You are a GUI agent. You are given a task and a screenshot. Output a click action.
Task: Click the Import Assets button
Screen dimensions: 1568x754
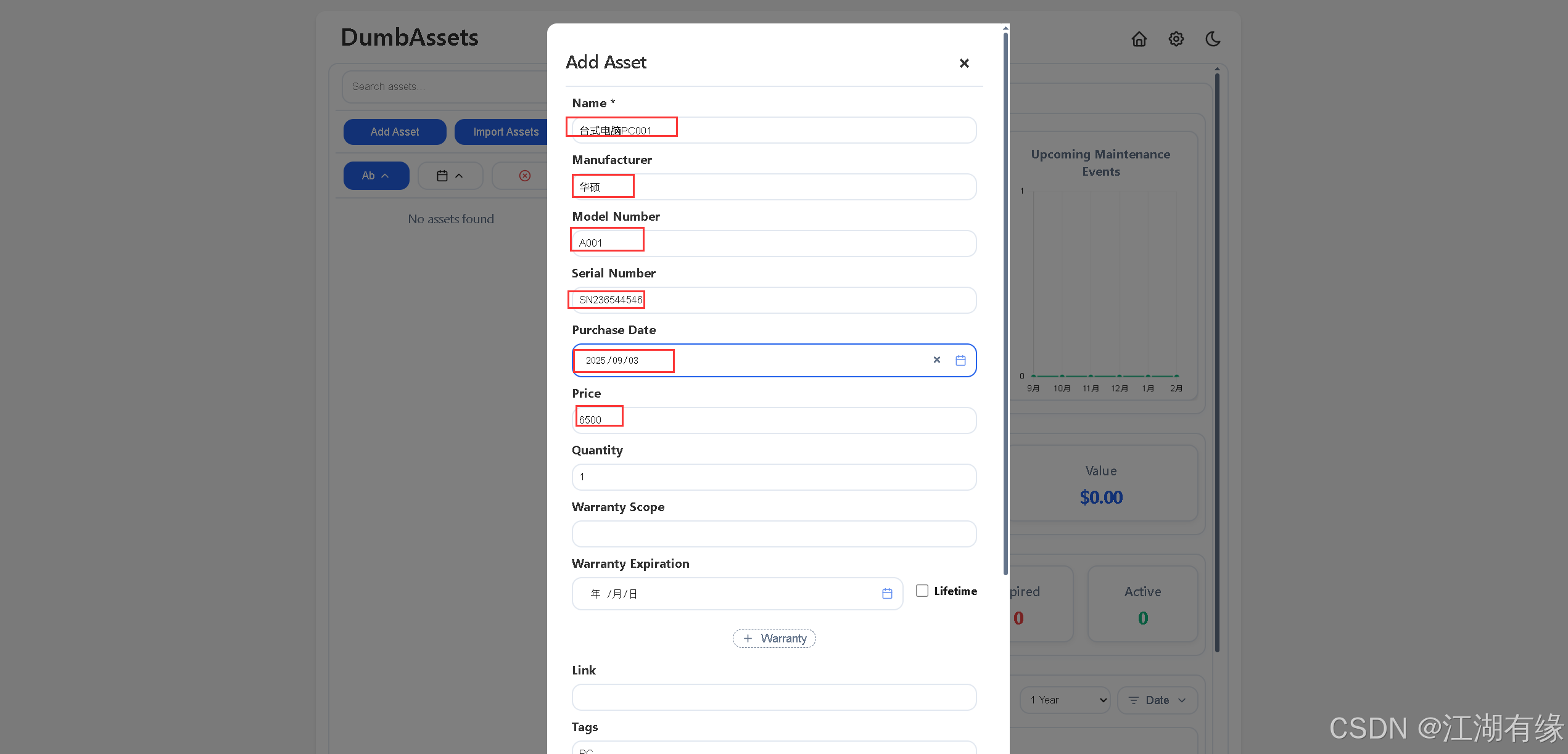click(505, 132)
